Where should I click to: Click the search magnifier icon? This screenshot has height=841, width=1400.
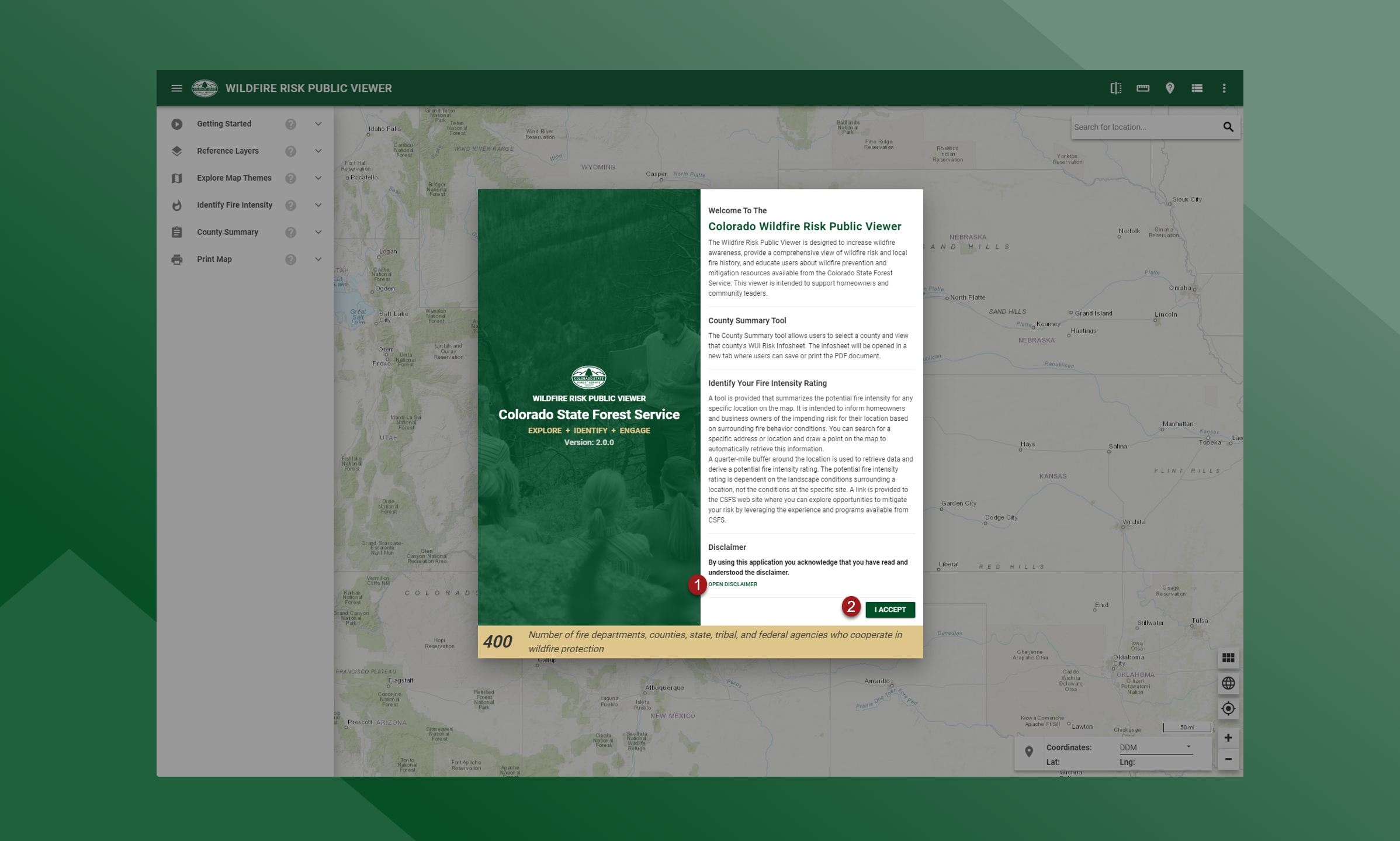[x=1228, y=127]
